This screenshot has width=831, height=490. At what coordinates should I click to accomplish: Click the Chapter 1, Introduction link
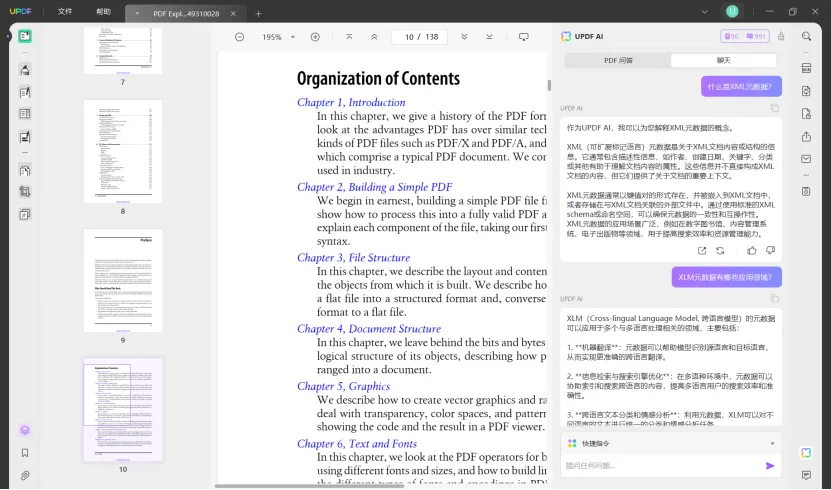click(x=351, y=102)
